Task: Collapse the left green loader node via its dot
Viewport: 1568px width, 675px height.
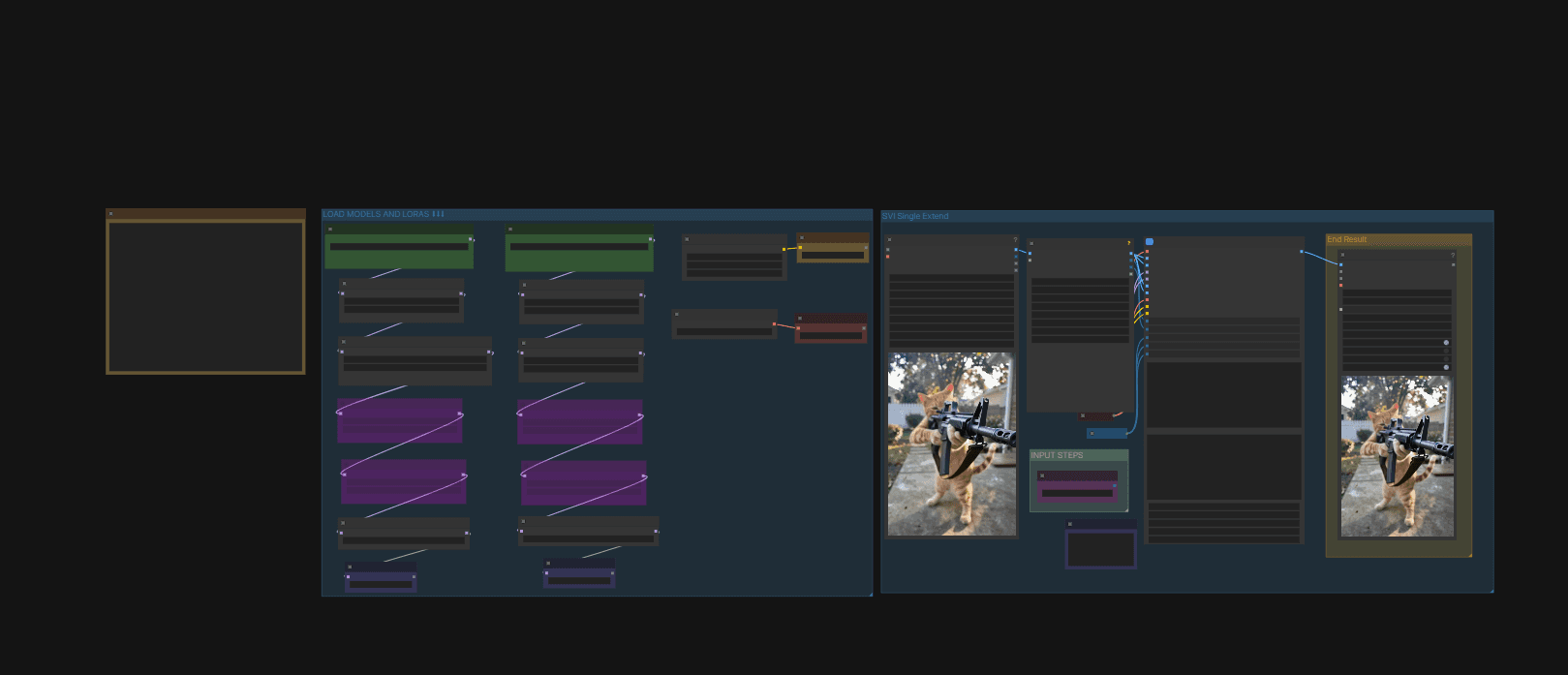Action: point(330,230)
